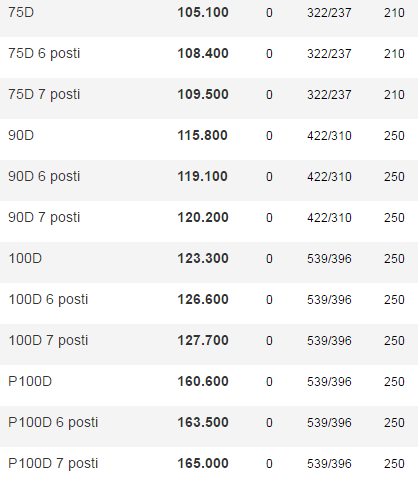Click power value 422/310 in 90D row

pyautogui.click(x=329, y=136)
